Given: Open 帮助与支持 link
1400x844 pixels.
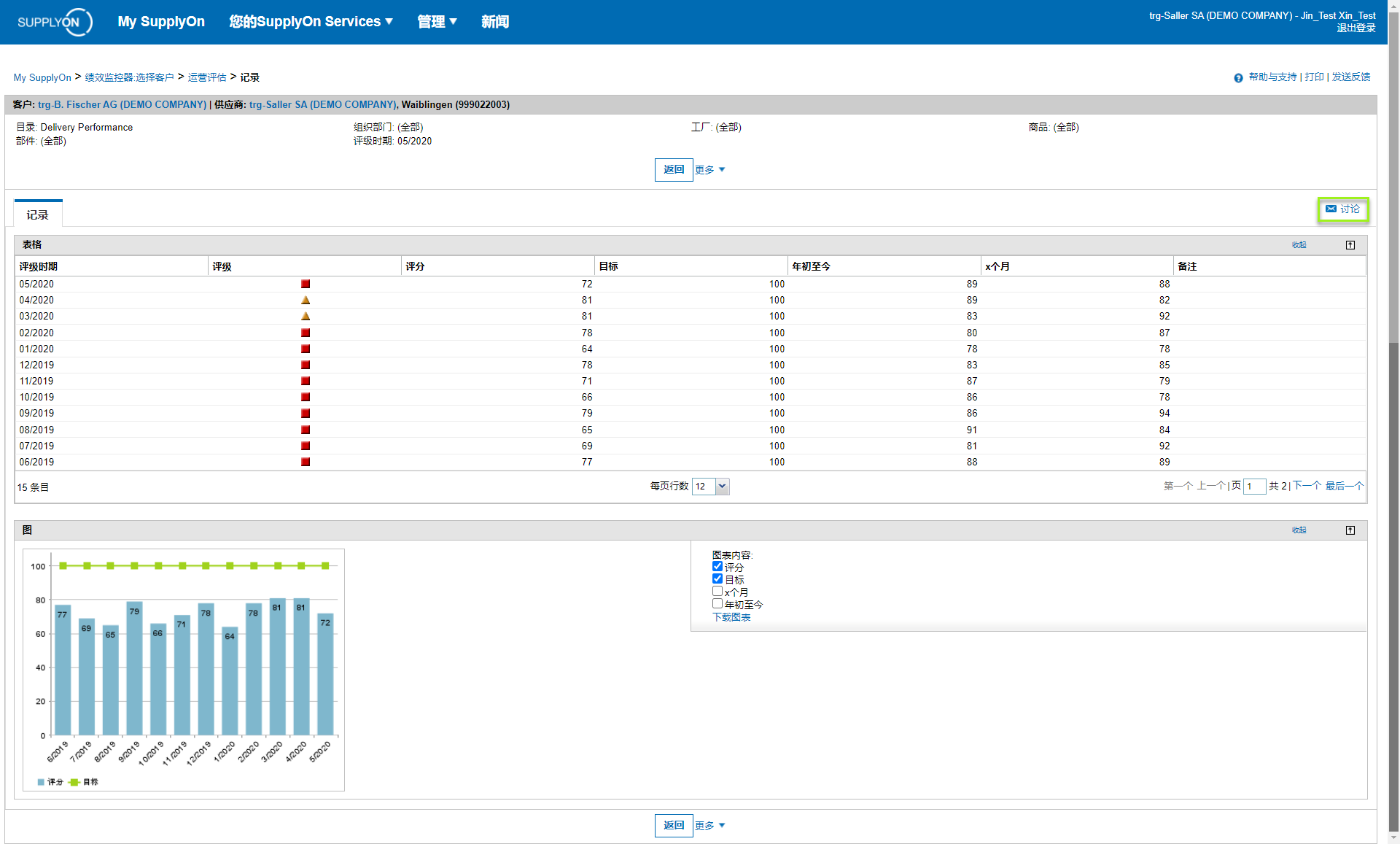Looking at the screenshot, I should click(x=1272, y=77).
